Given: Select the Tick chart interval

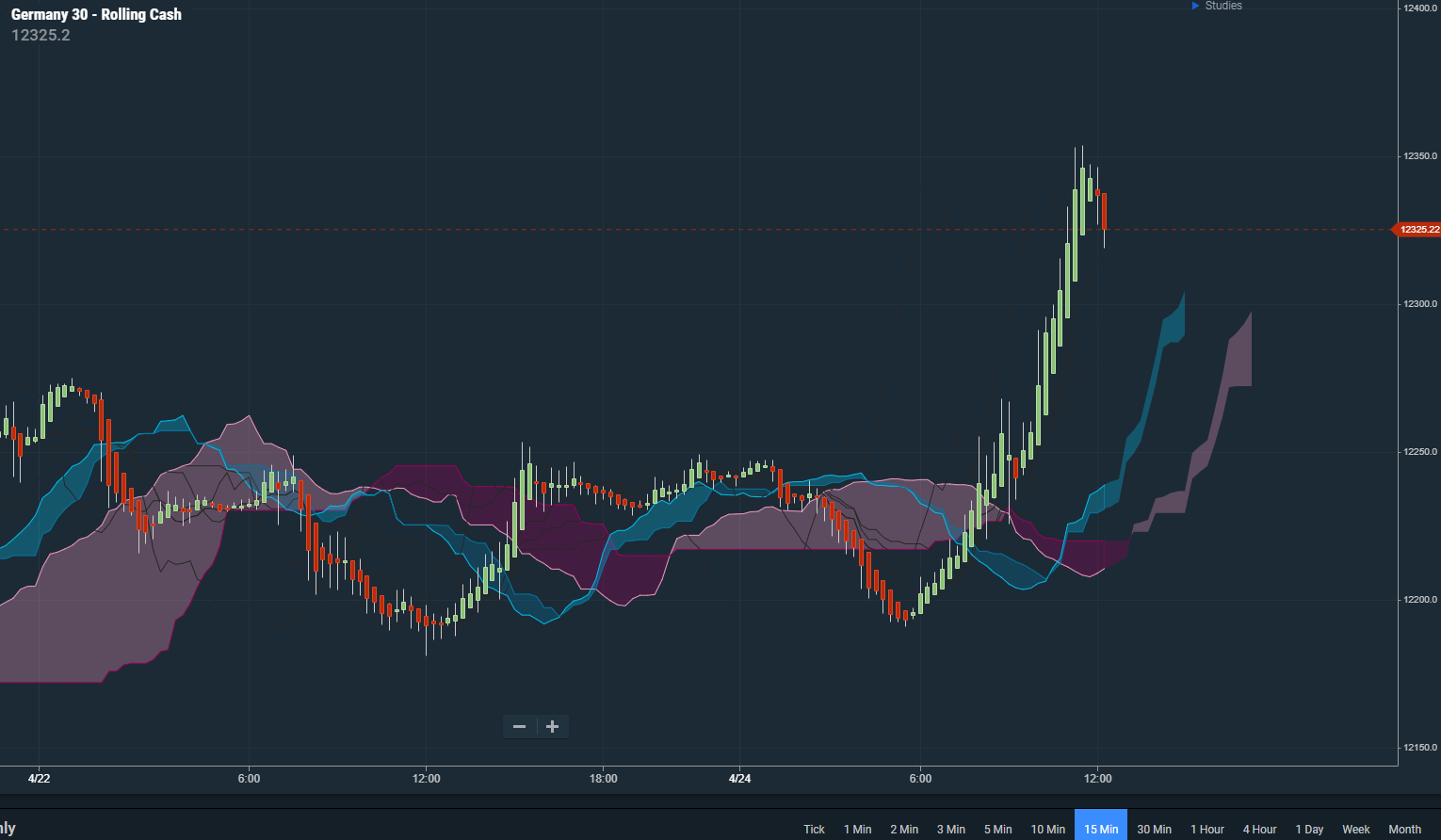Looking at the screenshot, I should click(x=813, y=829).
